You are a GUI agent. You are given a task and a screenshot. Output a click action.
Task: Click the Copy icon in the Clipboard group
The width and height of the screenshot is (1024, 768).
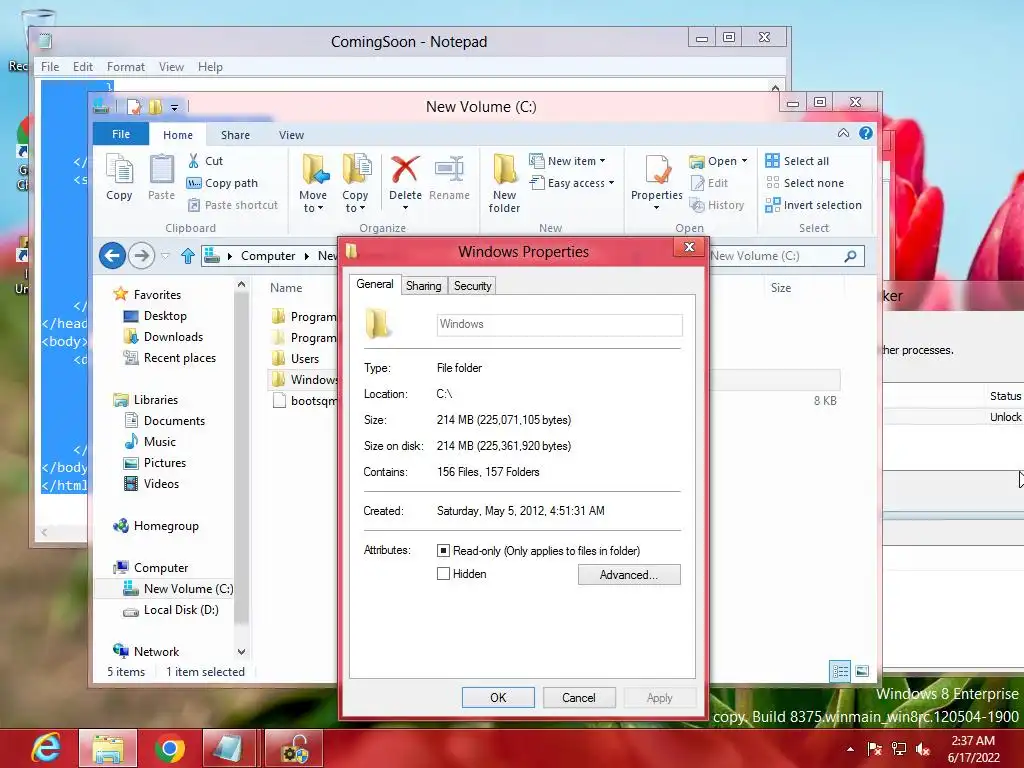[x=120, y=177]
